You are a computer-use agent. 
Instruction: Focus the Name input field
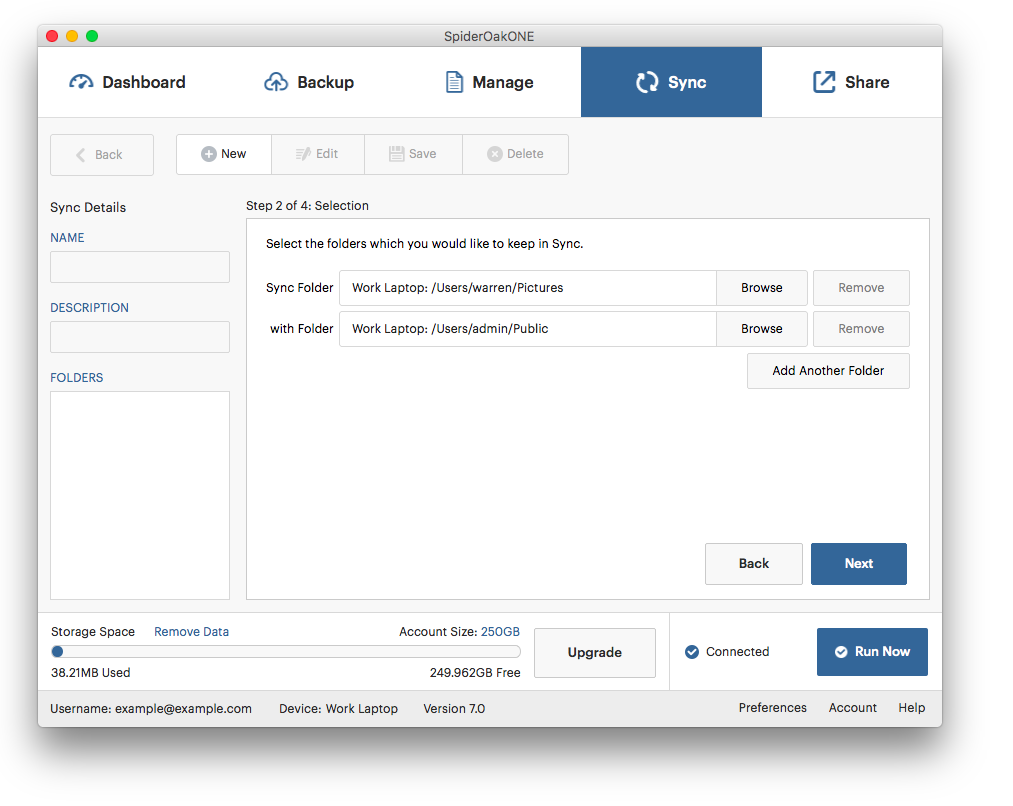click(x=140, y=267)
